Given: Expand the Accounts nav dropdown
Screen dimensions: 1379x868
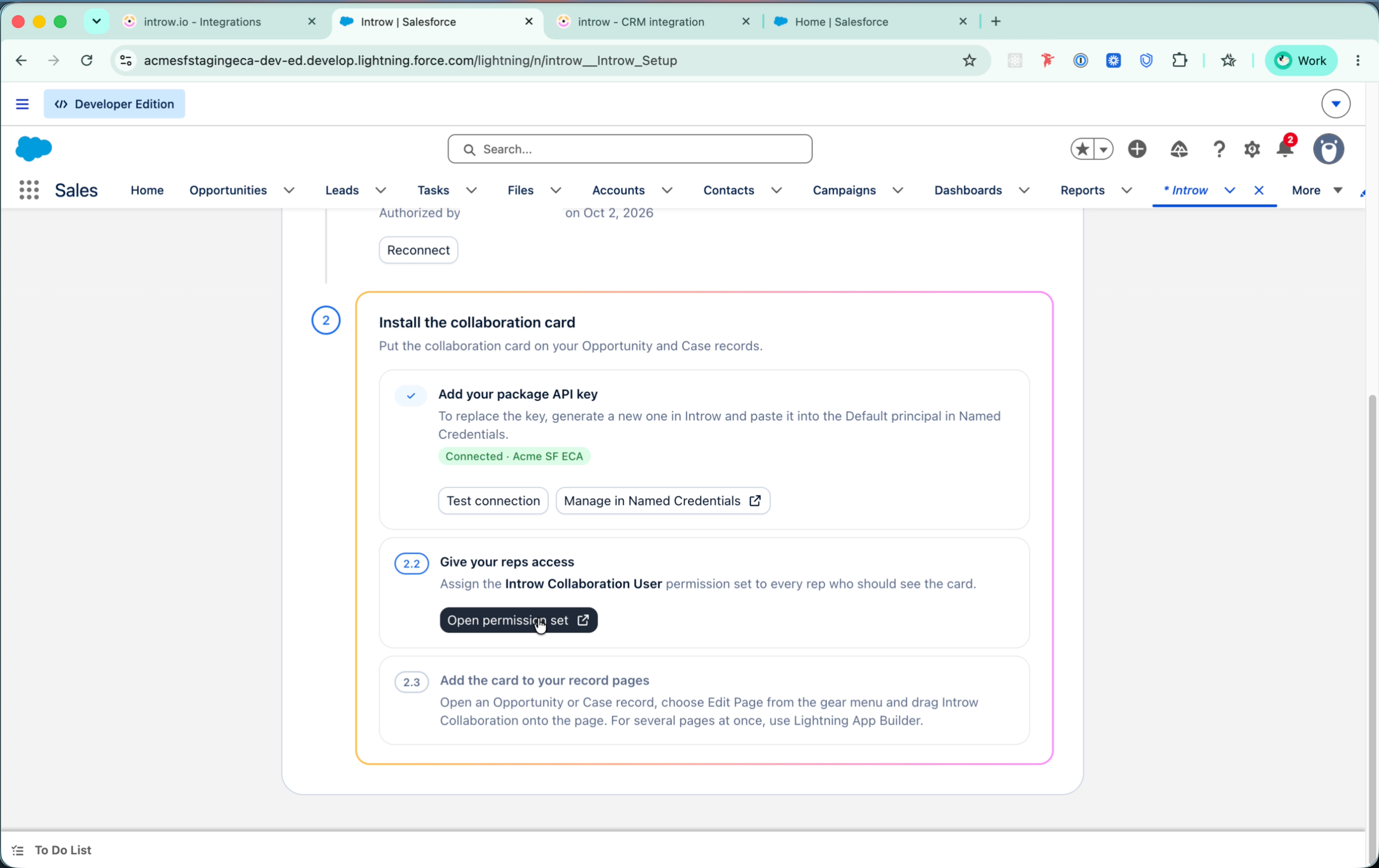Looking at the screenshot, I should click(667, 190).
